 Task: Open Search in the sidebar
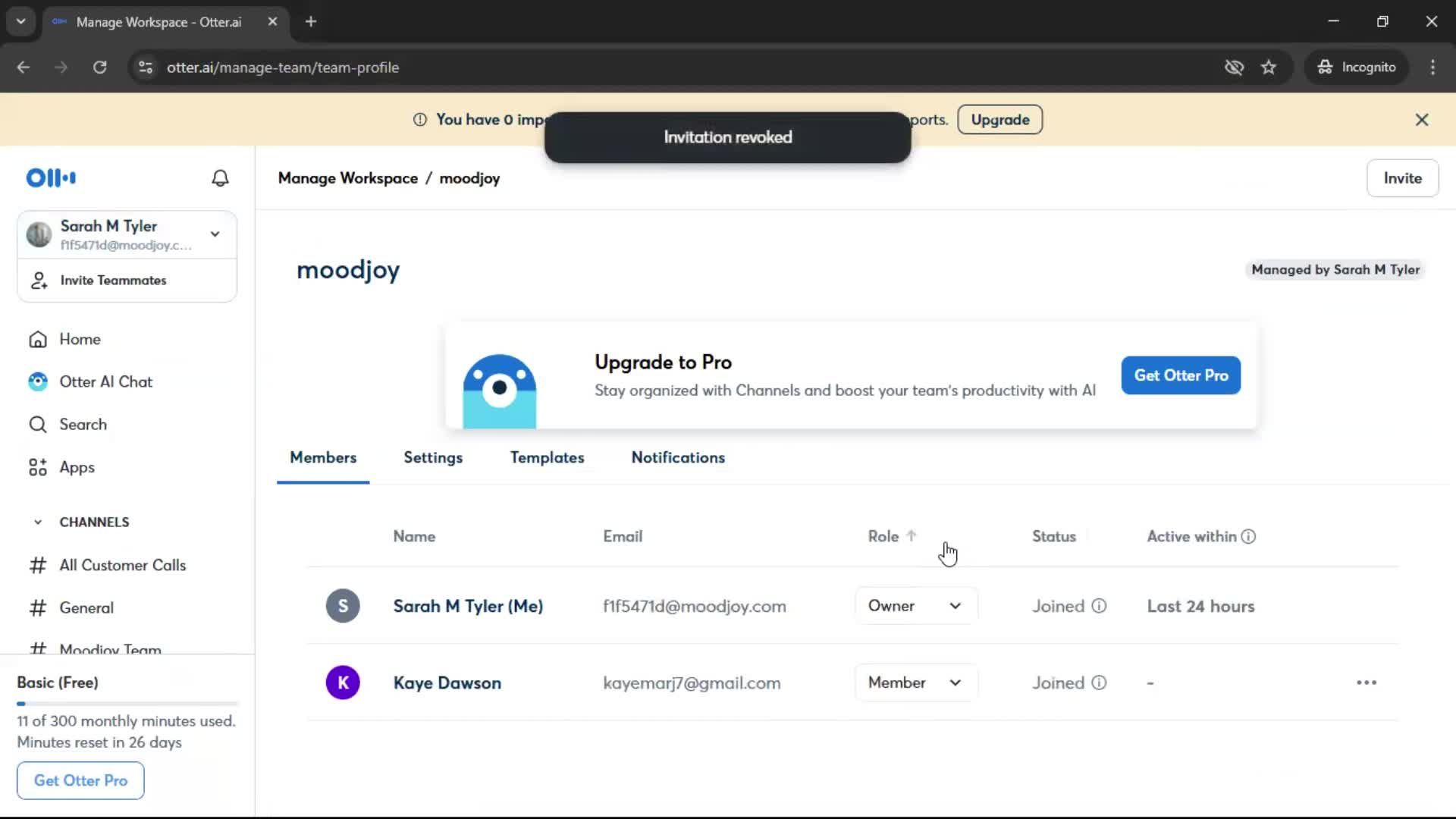(x=83, y=425)
